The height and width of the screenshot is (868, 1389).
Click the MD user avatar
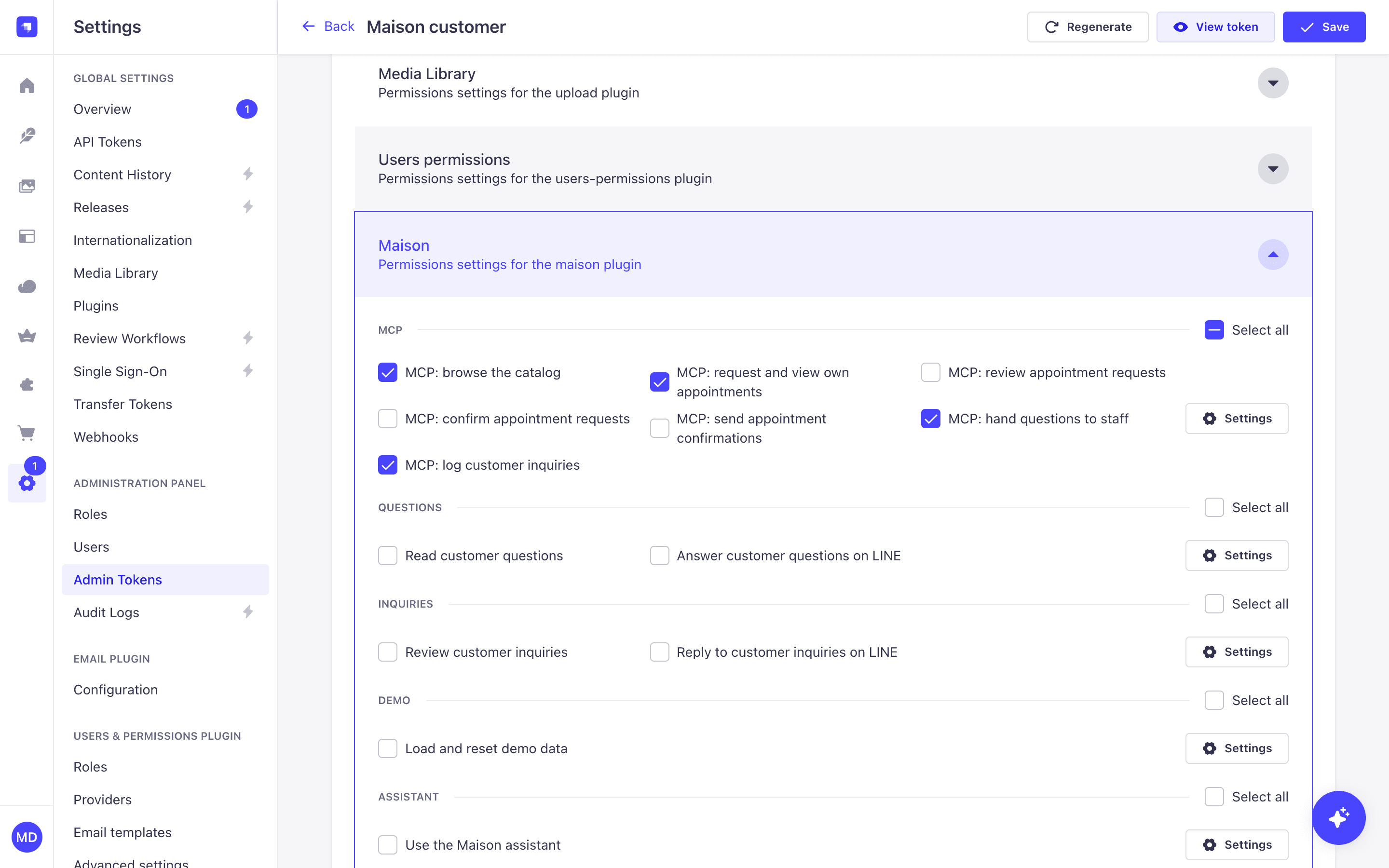tap(27, 837)
